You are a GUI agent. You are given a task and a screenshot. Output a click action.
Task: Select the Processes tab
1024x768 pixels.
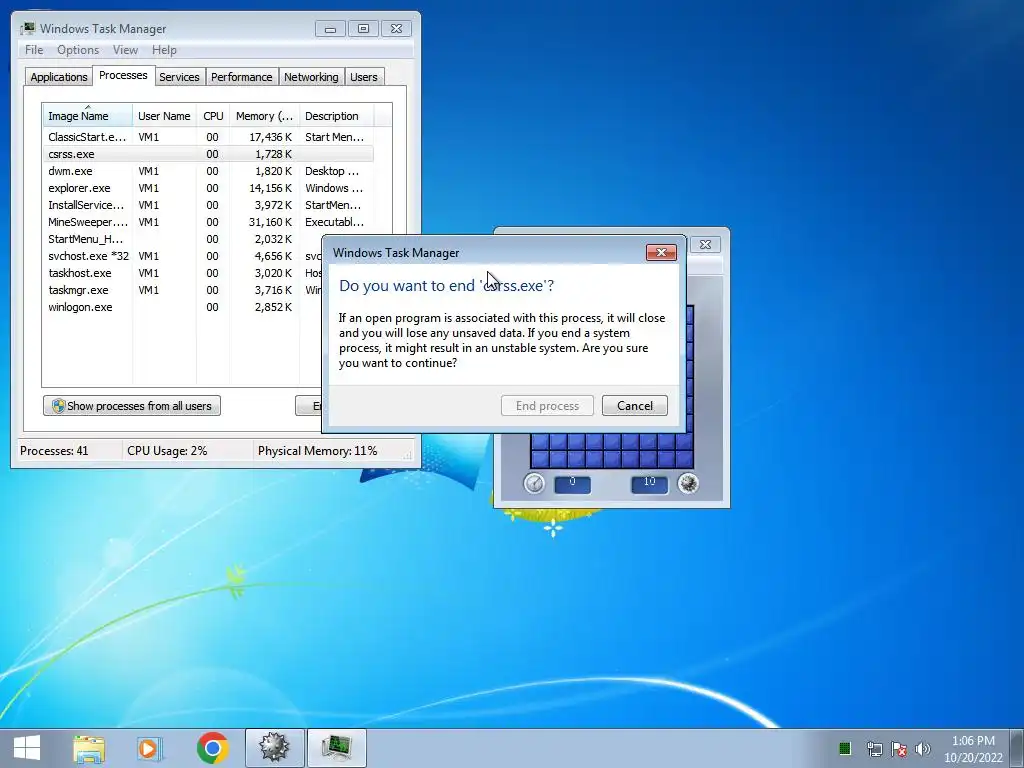pyautogui.click(x=123, y=75)
